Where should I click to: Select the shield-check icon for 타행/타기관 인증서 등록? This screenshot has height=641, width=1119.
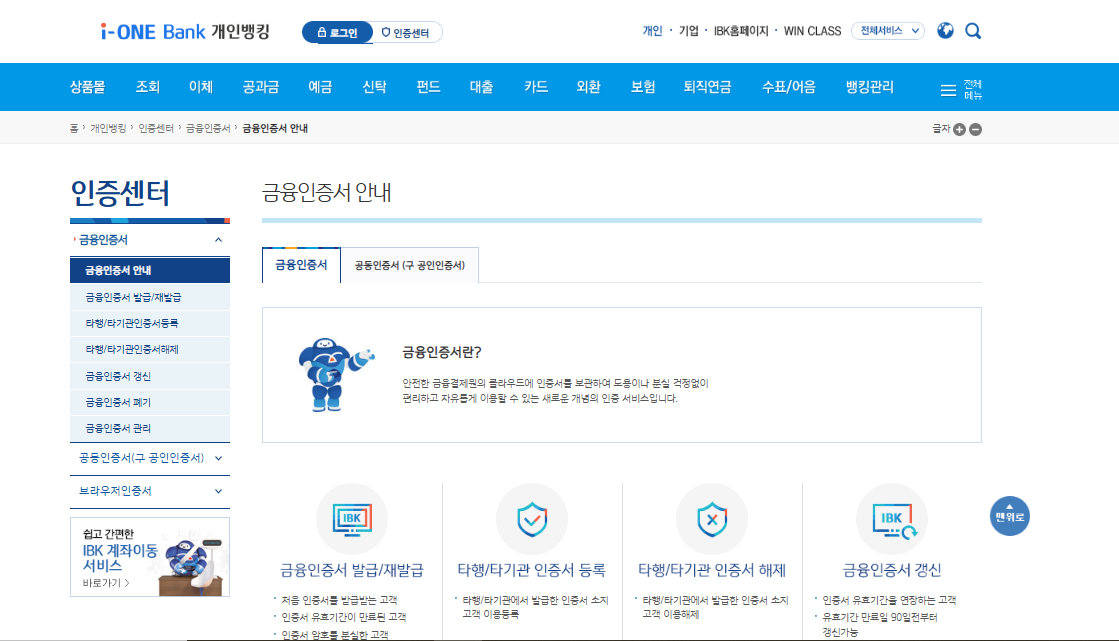532,519
